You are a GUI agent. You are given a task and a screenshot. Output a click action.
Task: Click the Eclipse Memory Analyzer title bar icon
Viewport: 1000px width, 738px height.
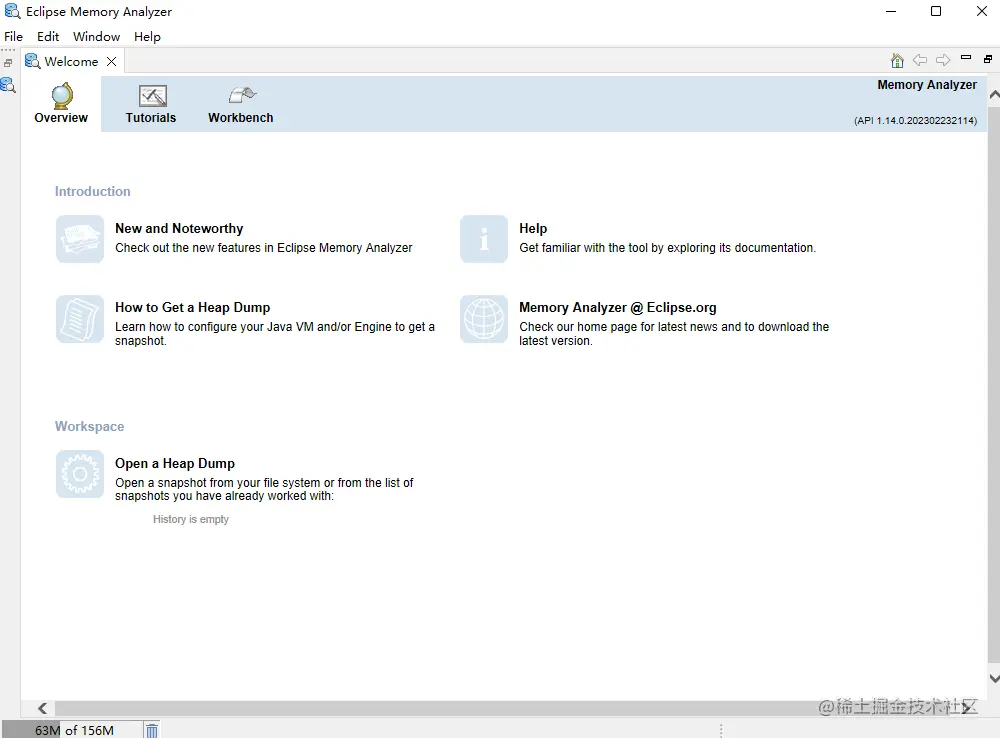(x=12, y=11)
